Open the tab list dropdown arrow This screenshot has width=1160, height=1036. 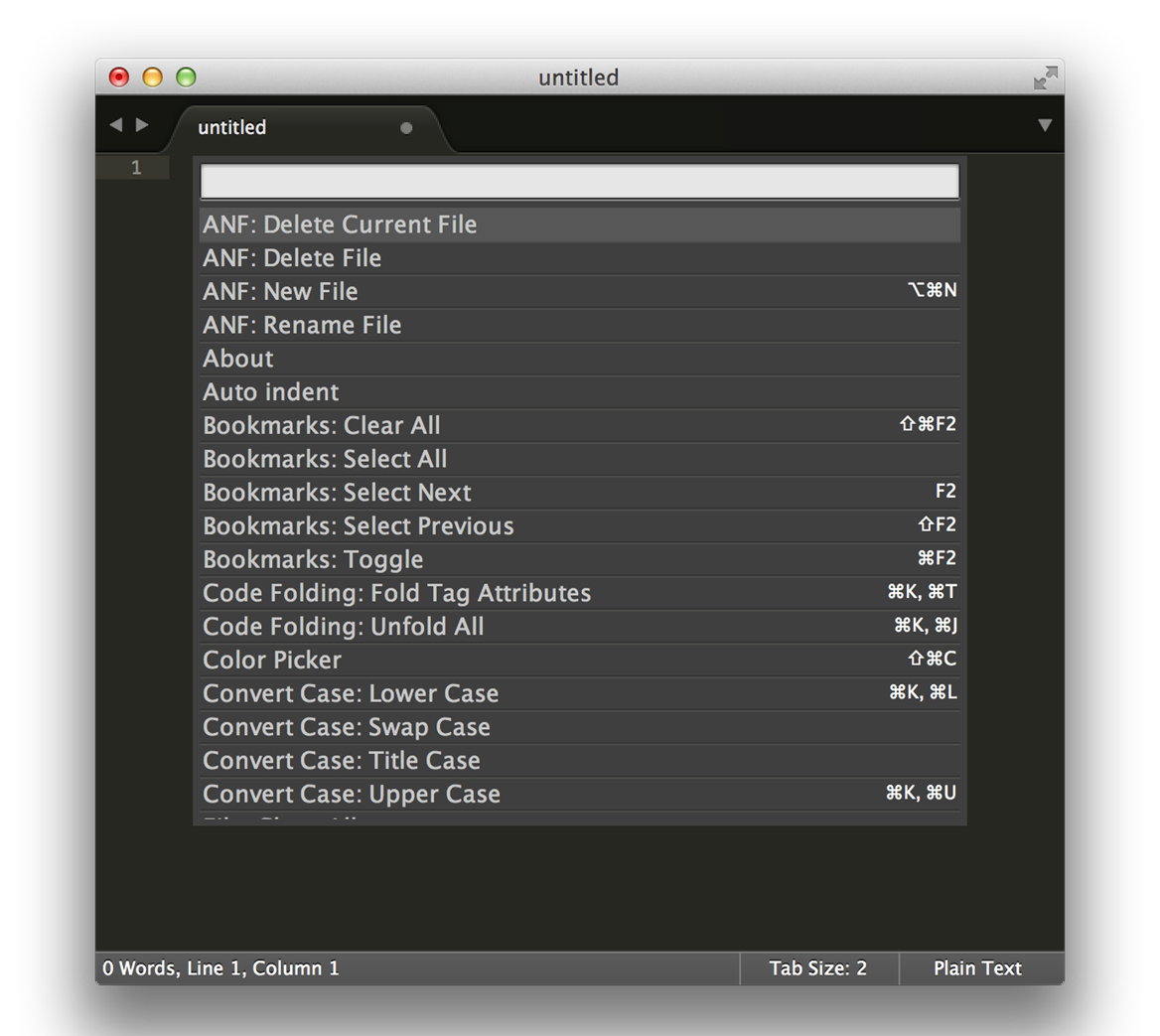point(1044,126)
